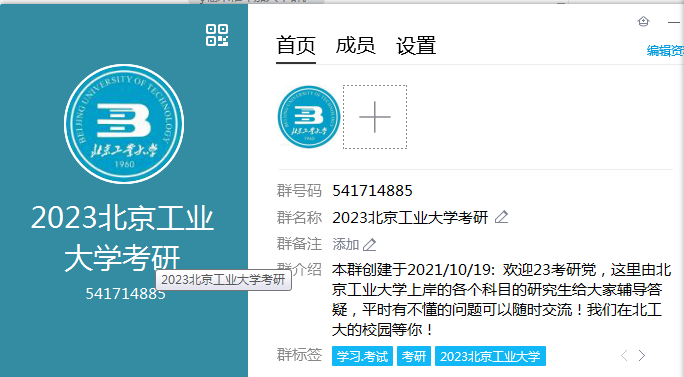Show next group tags with right arrow

[x=642, y=356]
